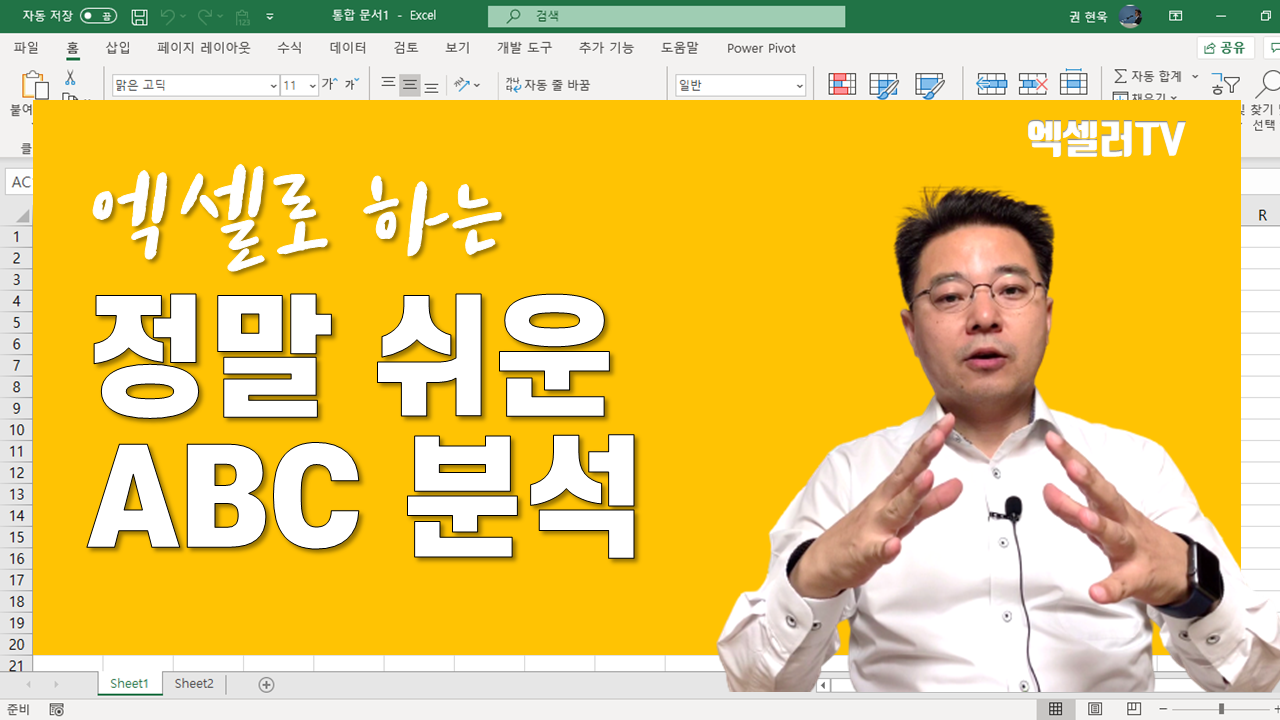The height and width of the screenshot is (720, 1280).
Task: Open the font name dropdown (맑은 고딕)
Action: click(x=273, y=86)
